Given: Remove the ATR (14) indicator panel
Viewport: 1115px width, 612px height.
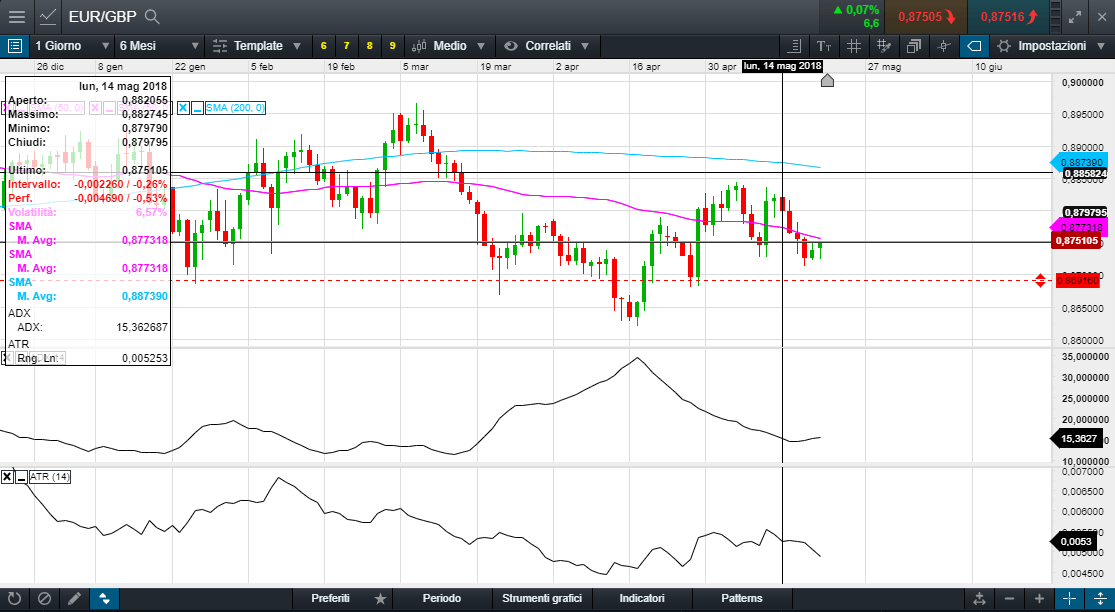Looking at the screenshot, I should [7, 477].
